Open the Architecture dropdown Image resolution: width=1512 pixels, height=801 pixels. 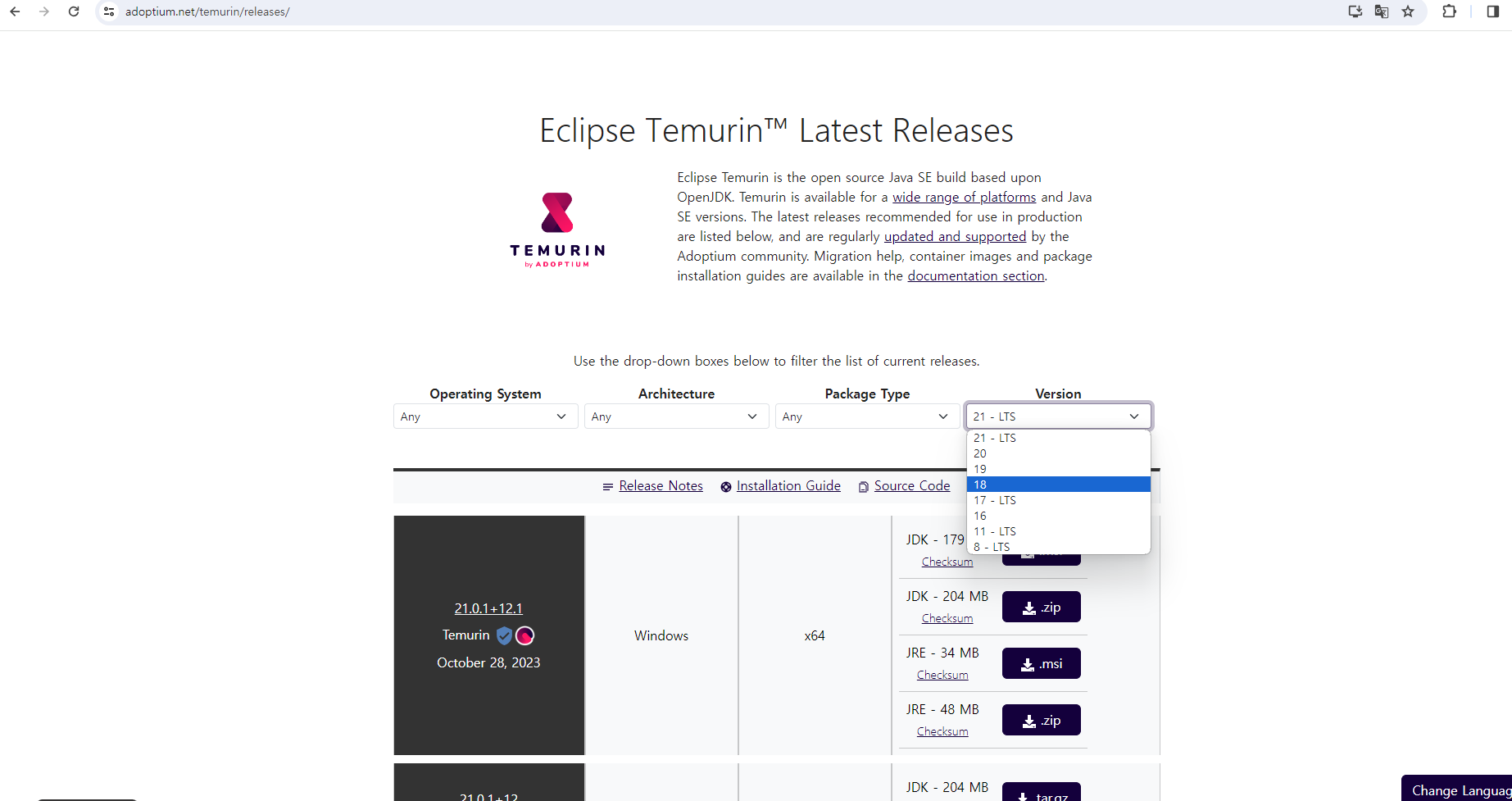676,416
